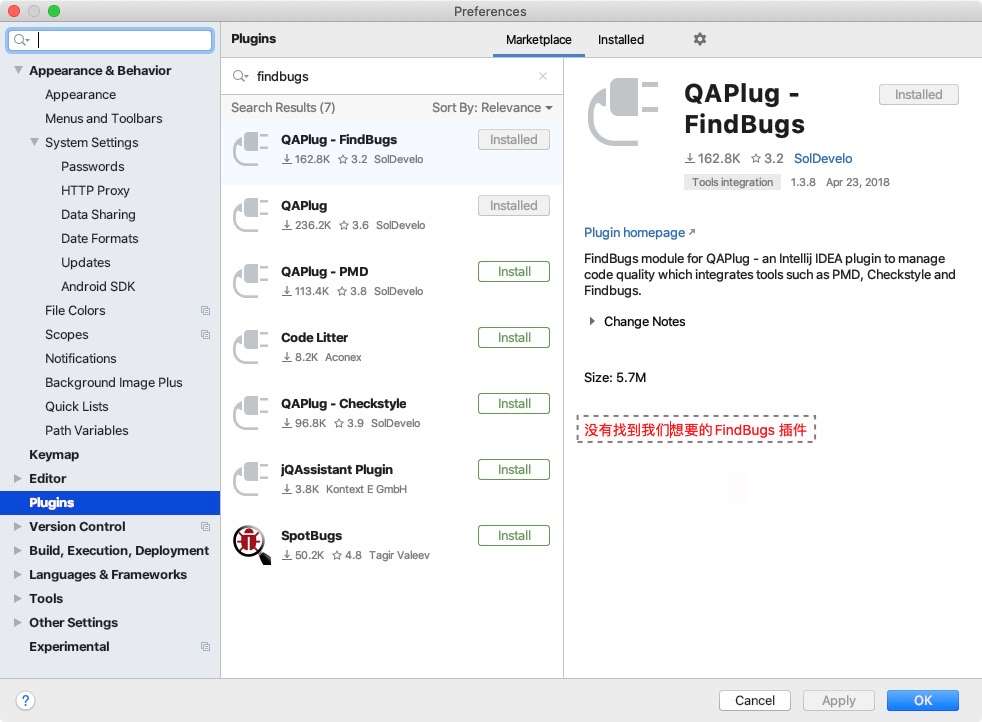This screenshot has width=982, height=722.
Task: Switch to the Marketplace tab
Action: [x=539, y=39]
